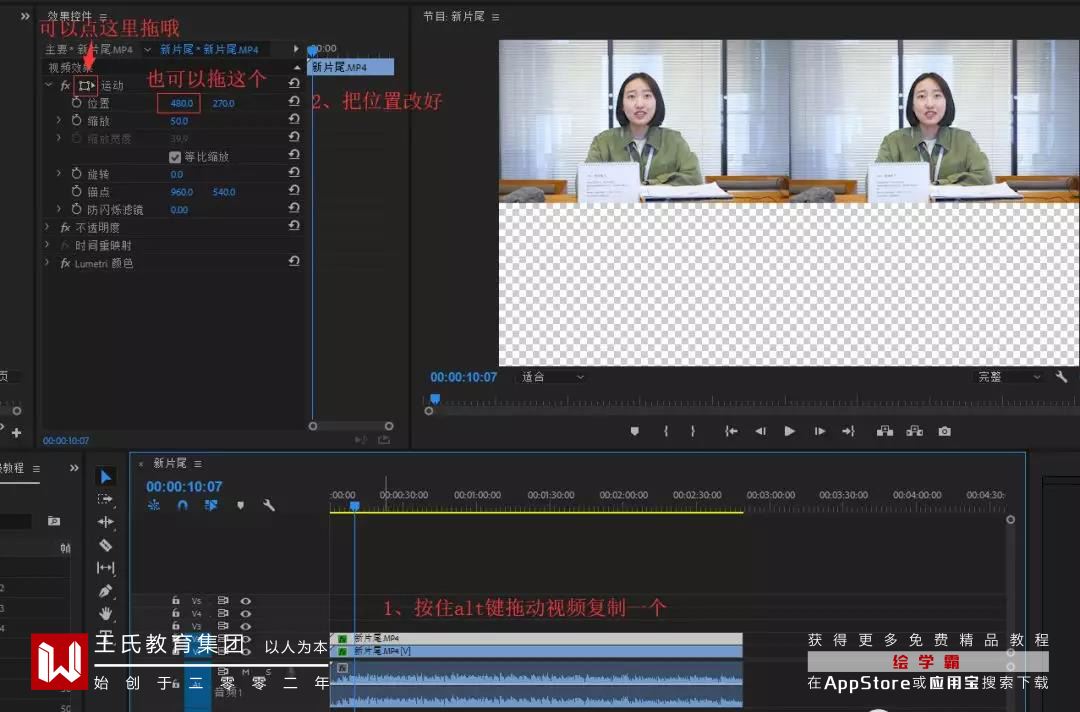Reset the Scale parameter
The width and height of the screenshot is (1080, 712).
coord(294,119)
